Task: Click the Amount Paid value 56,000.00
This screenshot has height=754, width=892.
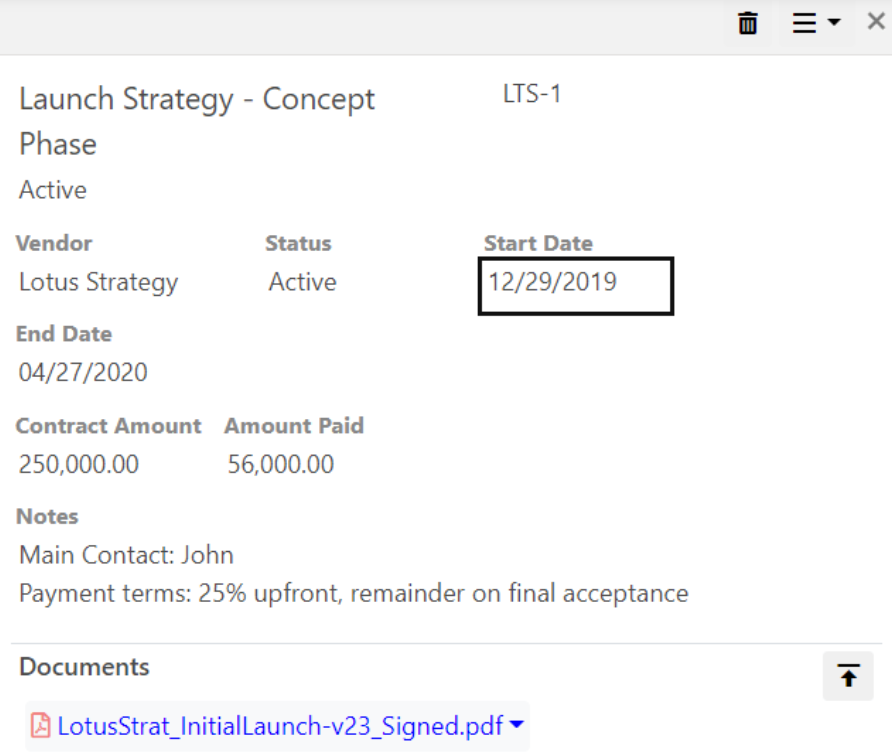Action: [x=281, y=464]
